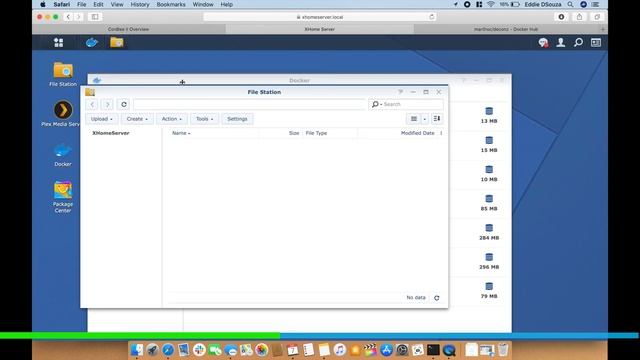Viewport: 640px width, 360px height.
Task: Switch to Docker from the DSM taskbar
Action: [92, 42]
